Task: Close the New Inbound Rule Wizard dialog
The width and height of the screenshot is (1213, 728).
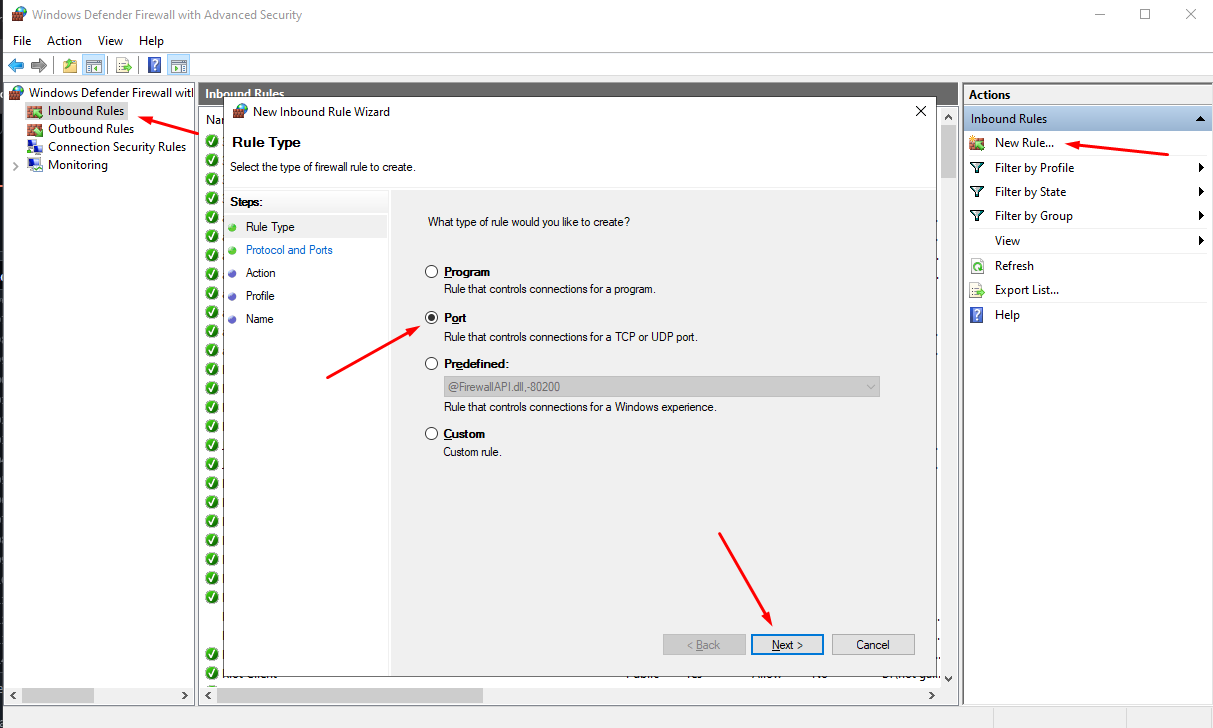Action: [921, 111]
